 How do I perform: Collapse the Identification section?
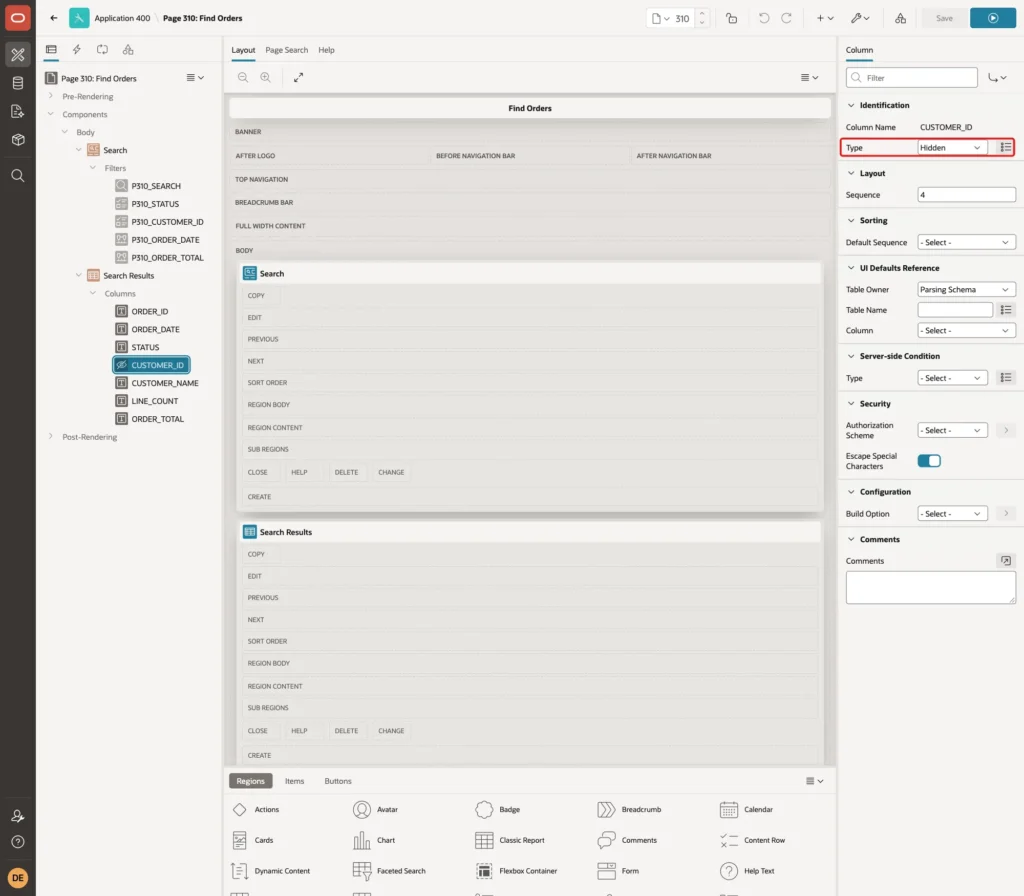850,105
